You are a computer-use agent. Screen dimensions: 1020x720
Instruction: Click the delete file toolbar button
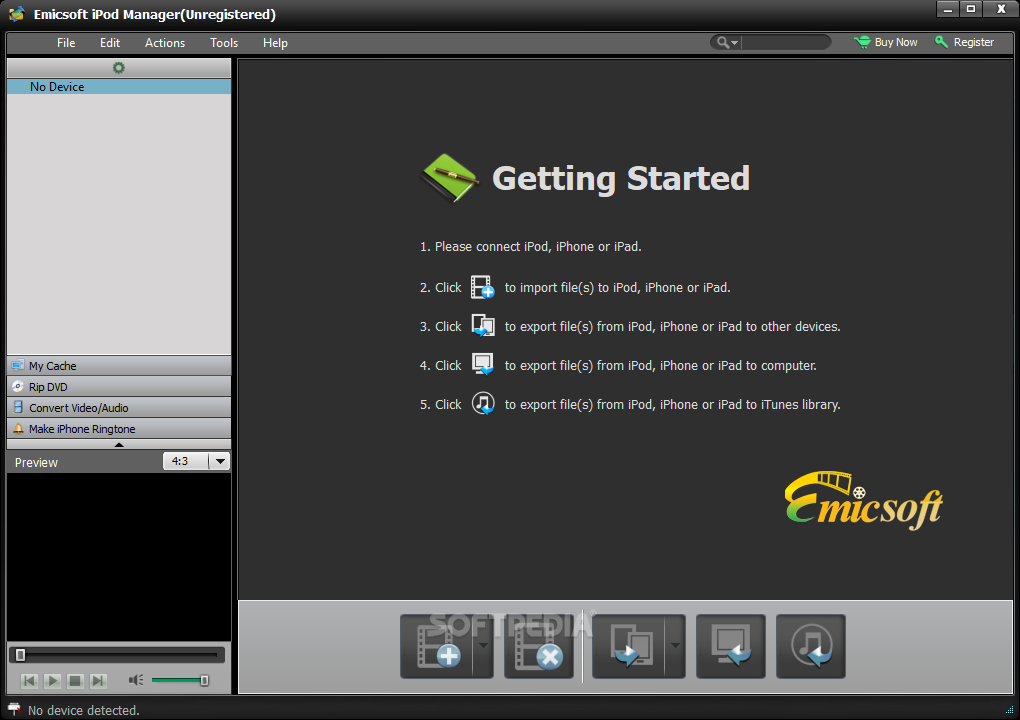tap(538, 646)
